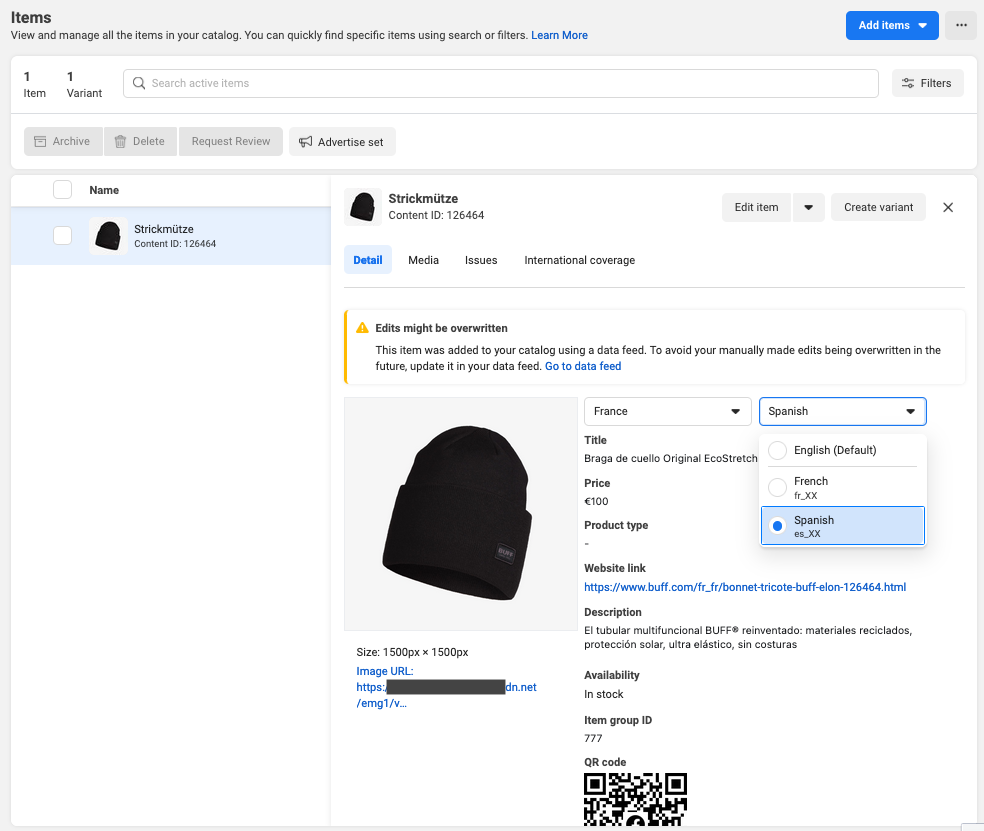984x831 pixels.
Task: Click the Braga de cuello title text
Action: tap(671, 458)
